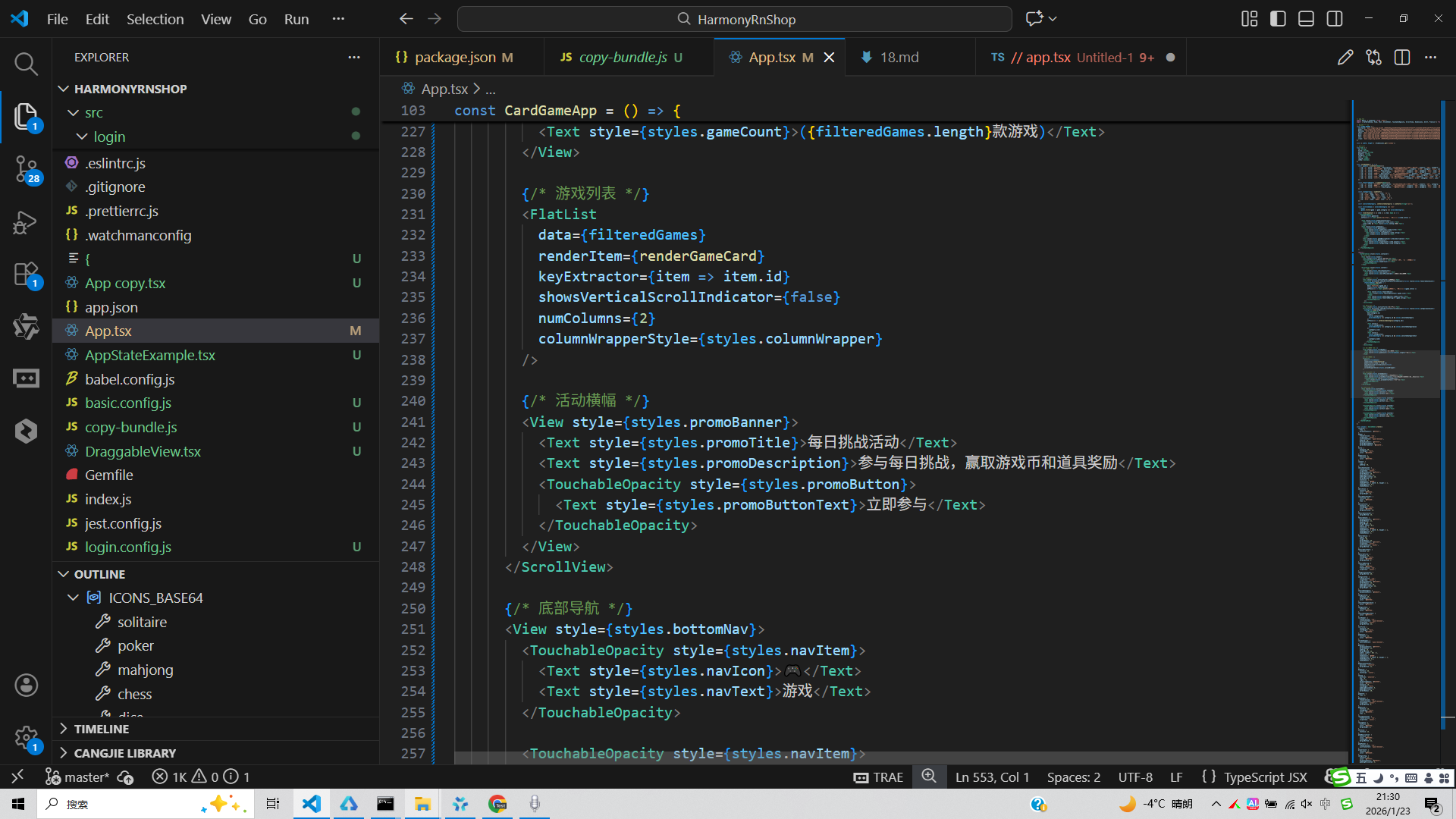Open Run and Debug view
This screenshot has height=819, width=1456.
pyautogui.click(x=26, y=222)
